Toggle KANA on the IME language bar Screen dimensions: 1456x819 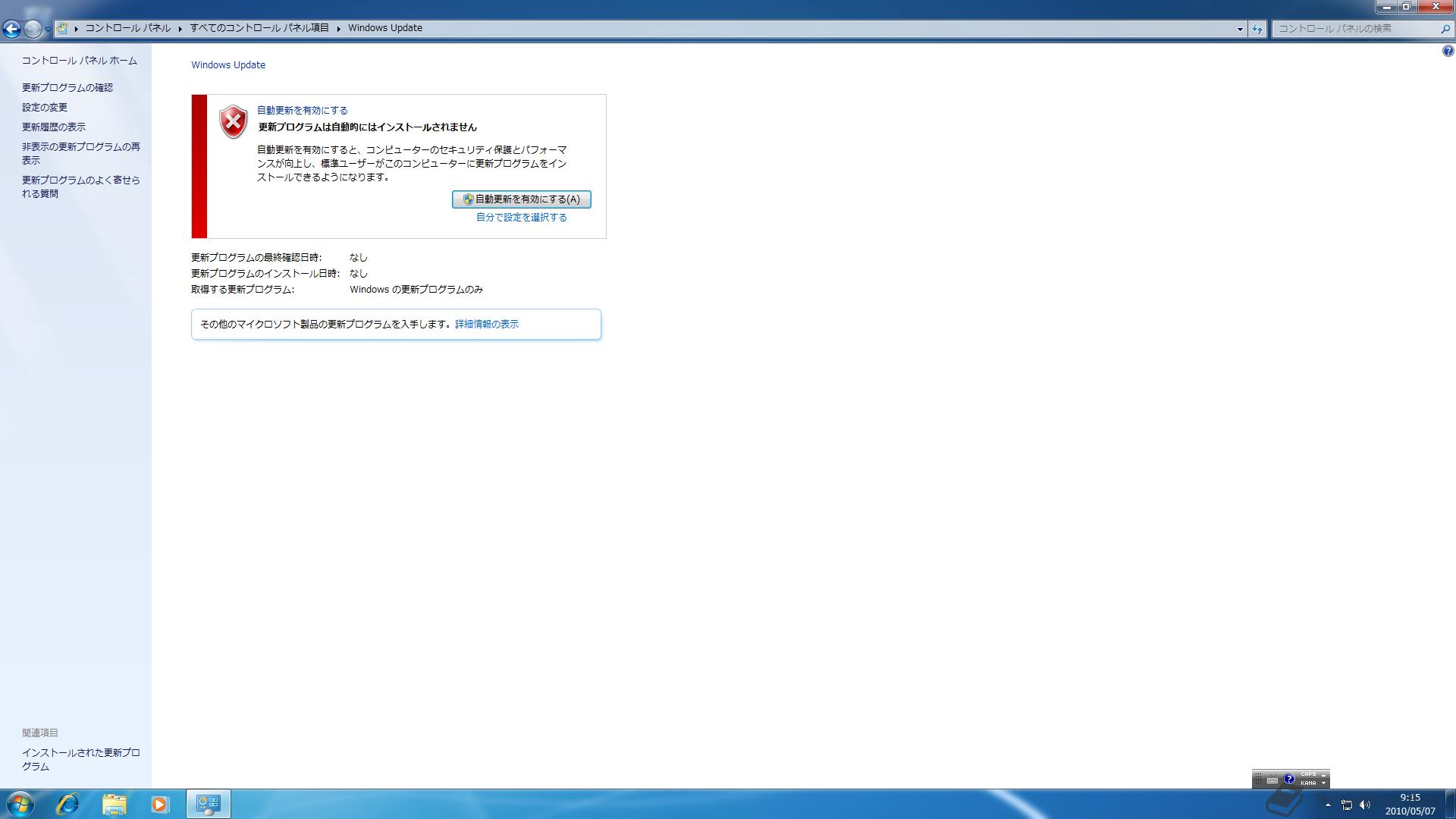1308,783
